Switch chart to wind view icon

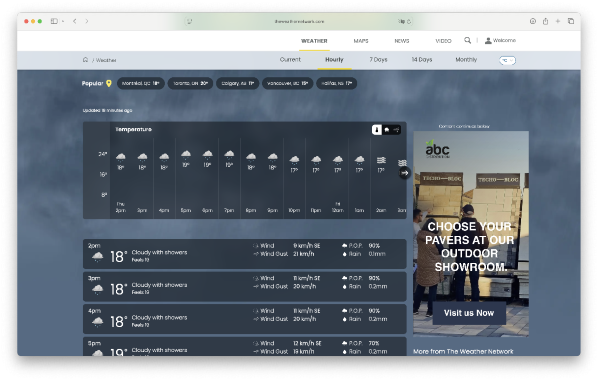(x=396, y=130)
